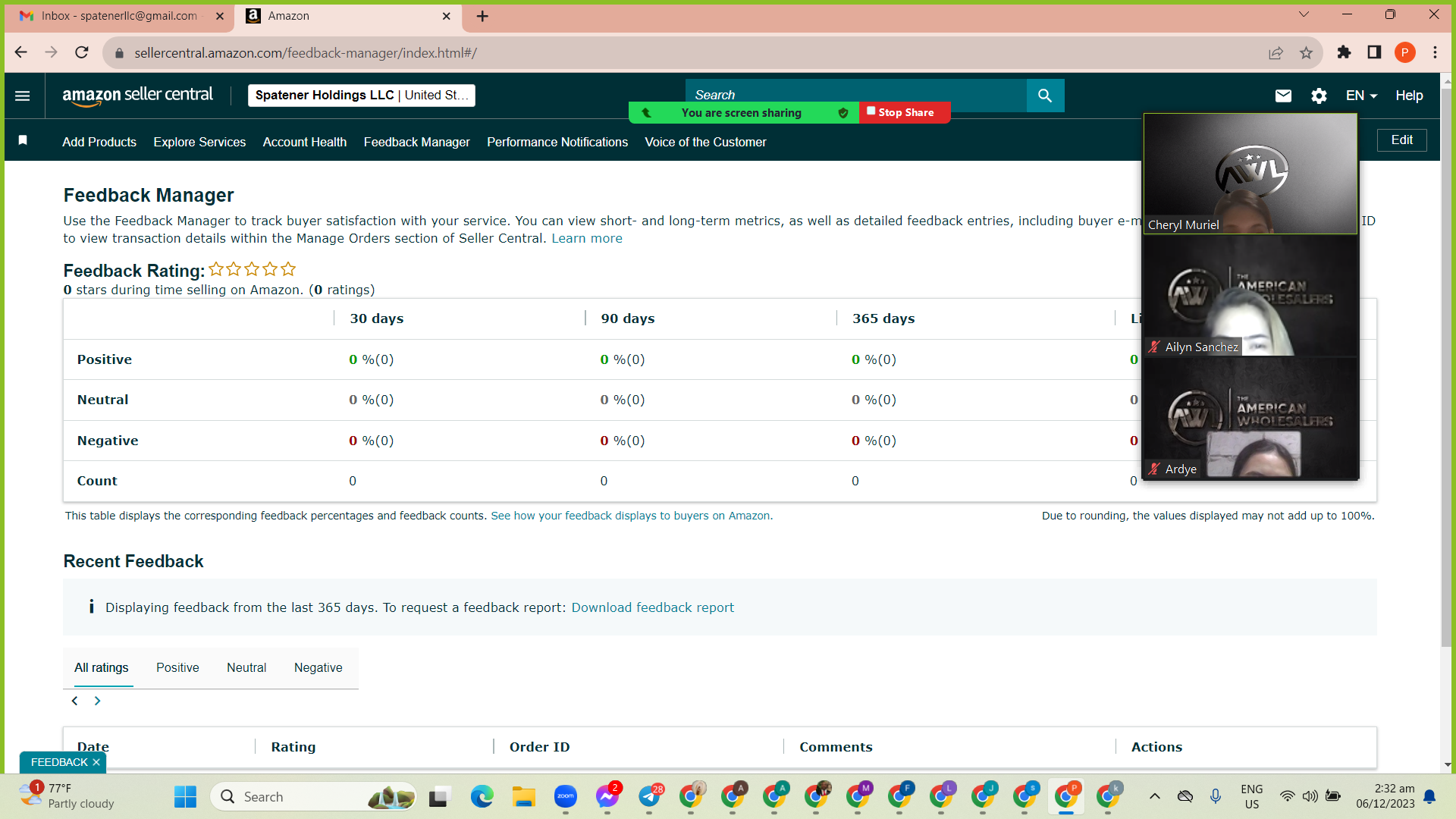Click the Stop Share button
Viewport: 1456px width, 819px height.
pyautogui.click(x=904, y=112)
